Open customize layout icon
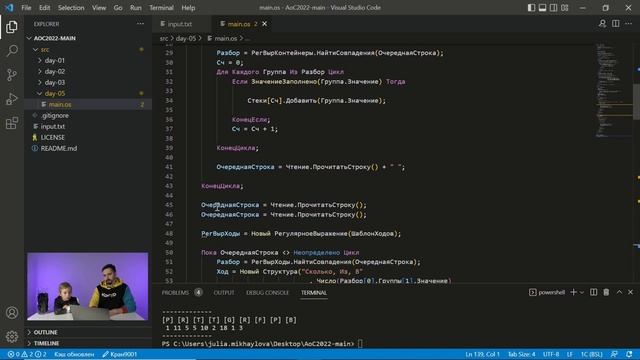The height and width of the screenshot is (360, 640). pyautogui.click(x=565, y=8)
